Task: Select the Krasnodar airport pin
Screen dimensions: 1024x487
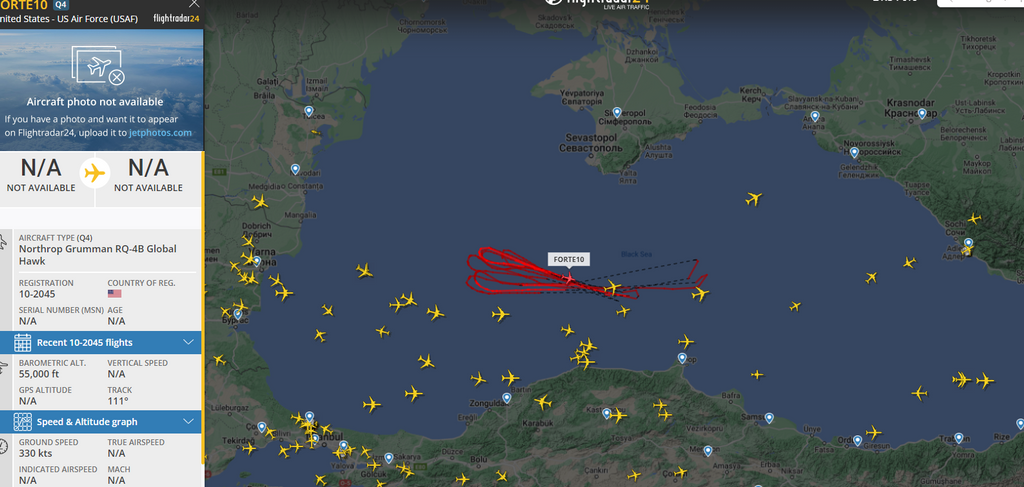Action: (x=921, y=114)
